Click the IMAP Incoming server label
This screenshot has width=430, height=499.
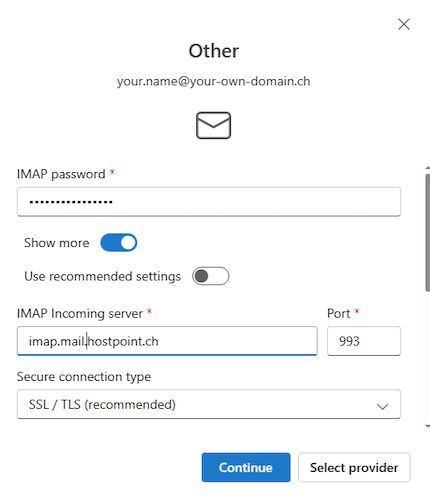[x=80, y=313]
